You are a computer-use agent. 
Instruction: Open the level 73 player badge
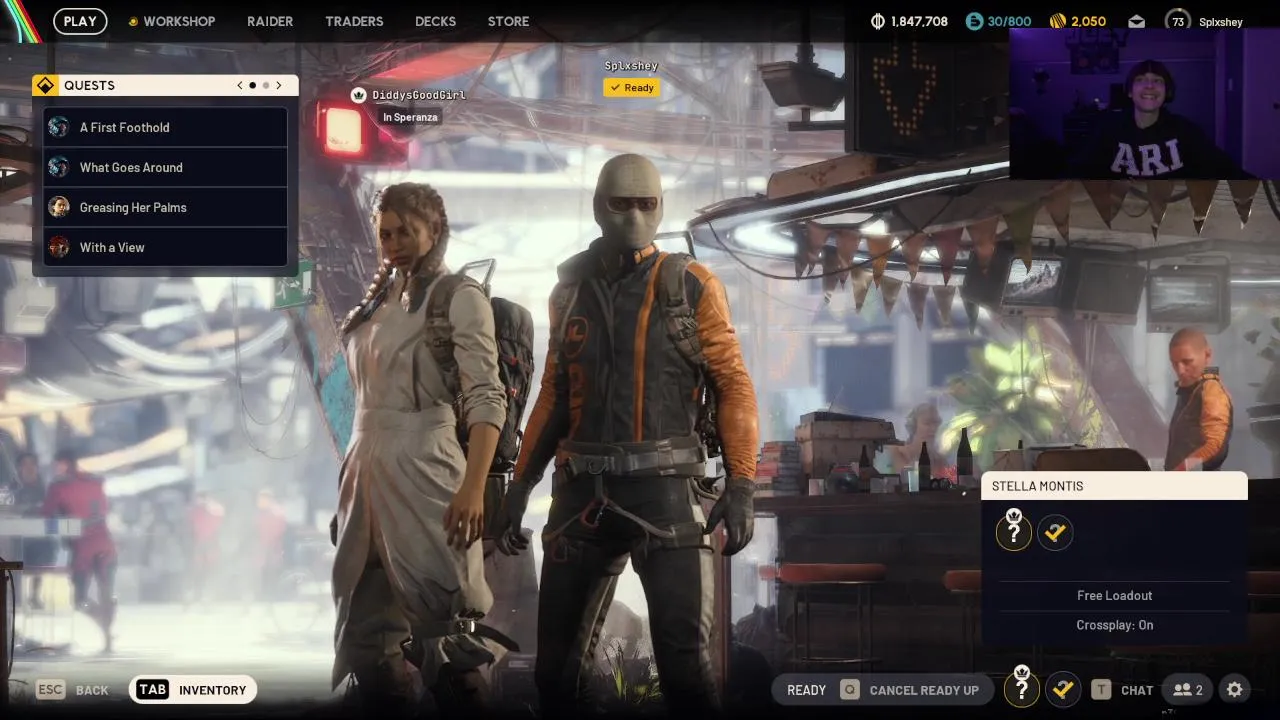[1178, 21]
